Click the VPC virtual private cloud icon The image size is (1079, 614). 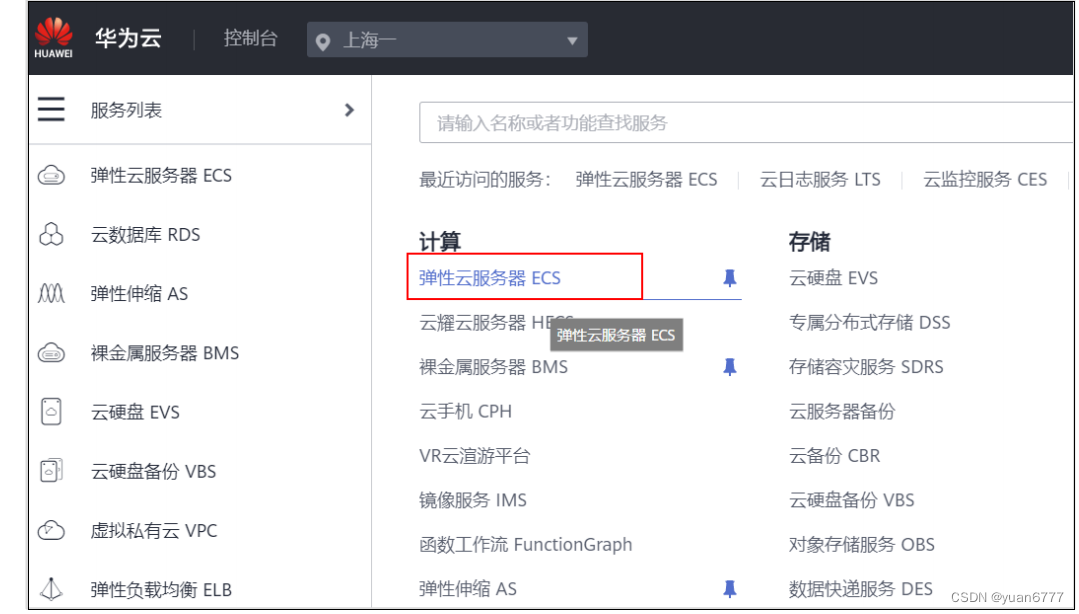click(x=52, y=531)
